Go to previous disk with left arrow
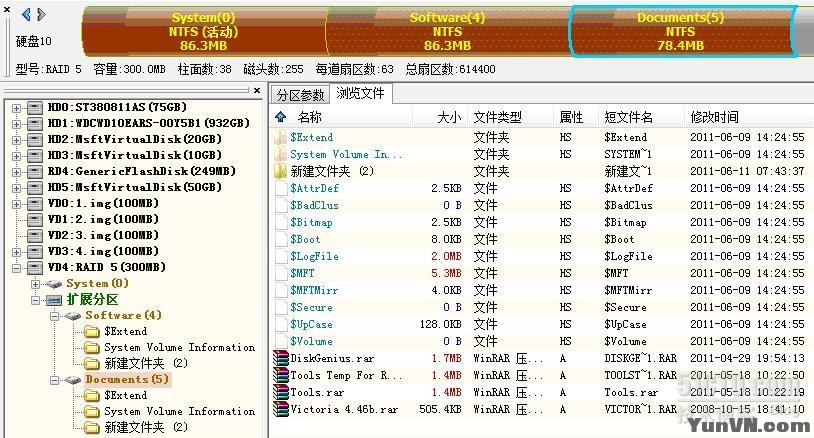Viewport: 814px width, 438px height. tap(26, 15)
